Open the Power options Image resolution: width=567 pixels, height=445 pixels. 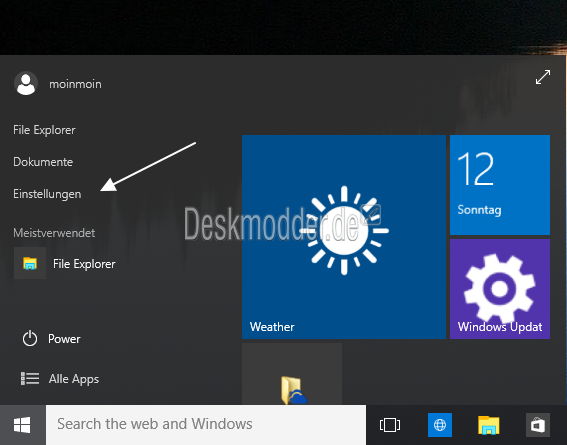(51, 339)
